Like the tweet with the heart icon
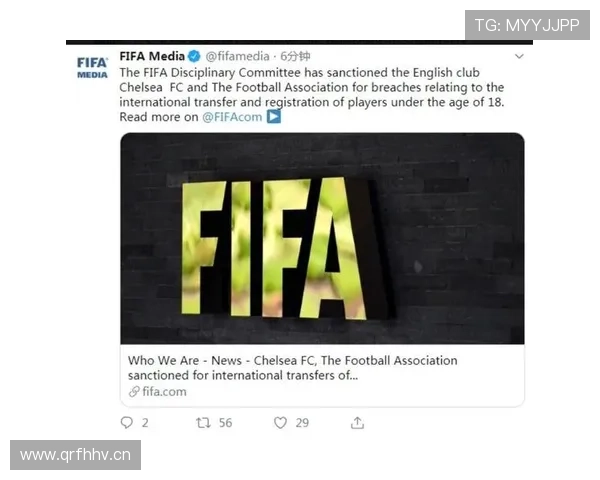Image resolution: width=600 pixels, height=480 pixels. (x=280, y=423)
